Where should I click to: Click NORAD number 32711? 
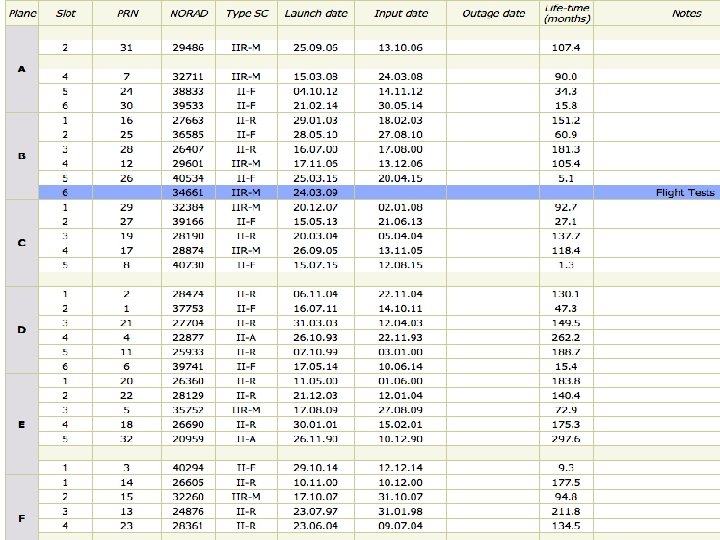pos(188,76)
